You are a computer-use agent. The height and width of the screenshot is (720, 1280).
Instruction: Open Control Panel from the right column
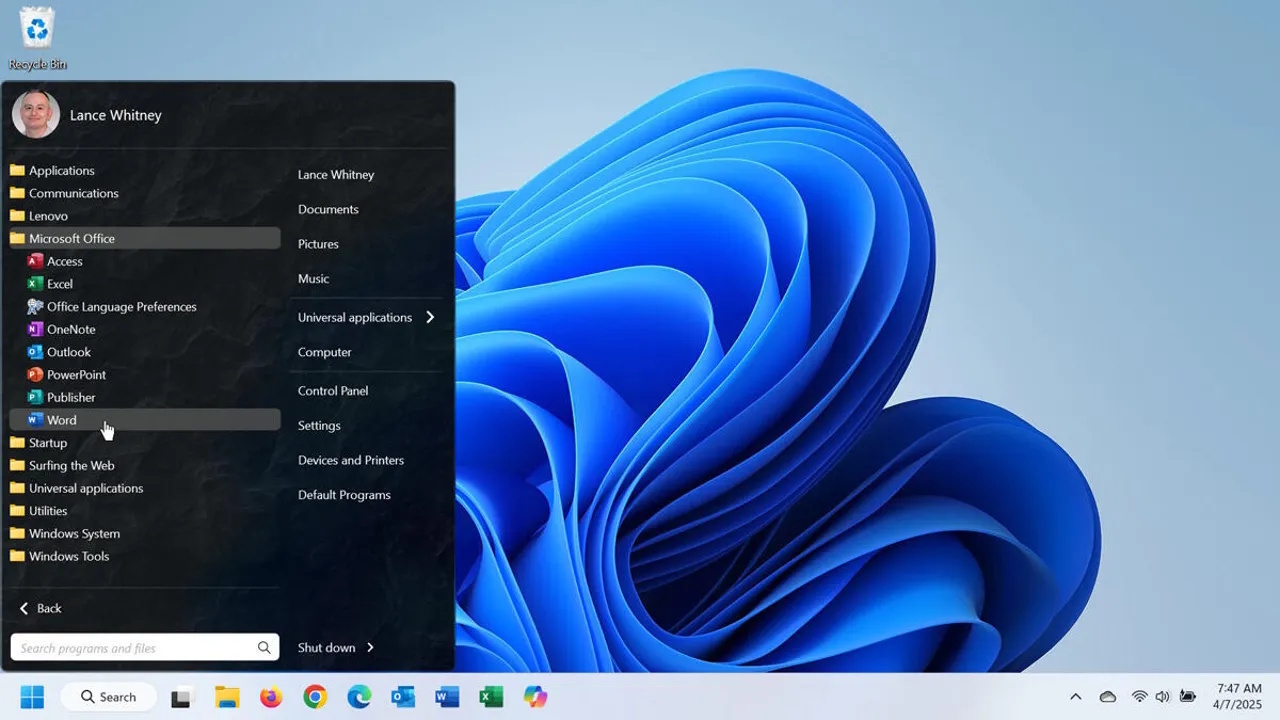click(x=333, y=391)
